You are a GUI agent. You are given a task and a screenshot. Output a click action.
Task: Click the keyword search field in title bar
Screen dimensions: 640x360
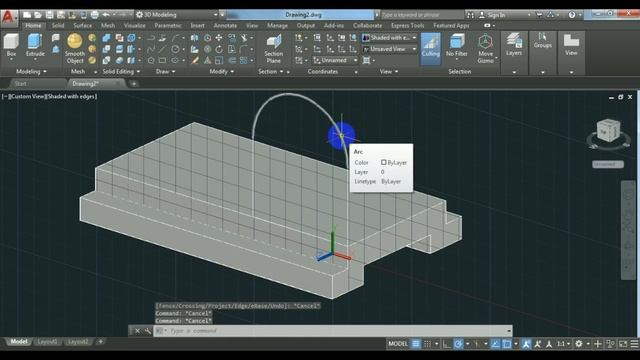click(422, 15)
